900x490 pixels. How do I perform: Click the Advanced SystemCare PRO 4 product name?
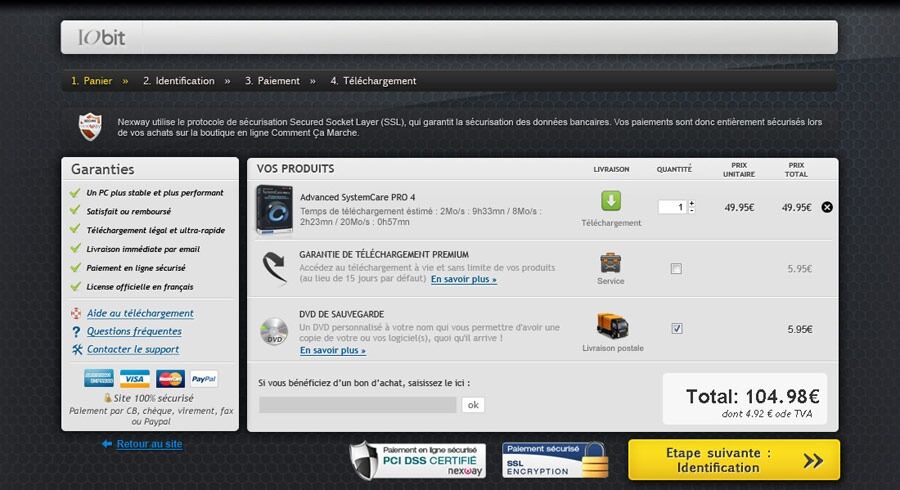point(357,197)
